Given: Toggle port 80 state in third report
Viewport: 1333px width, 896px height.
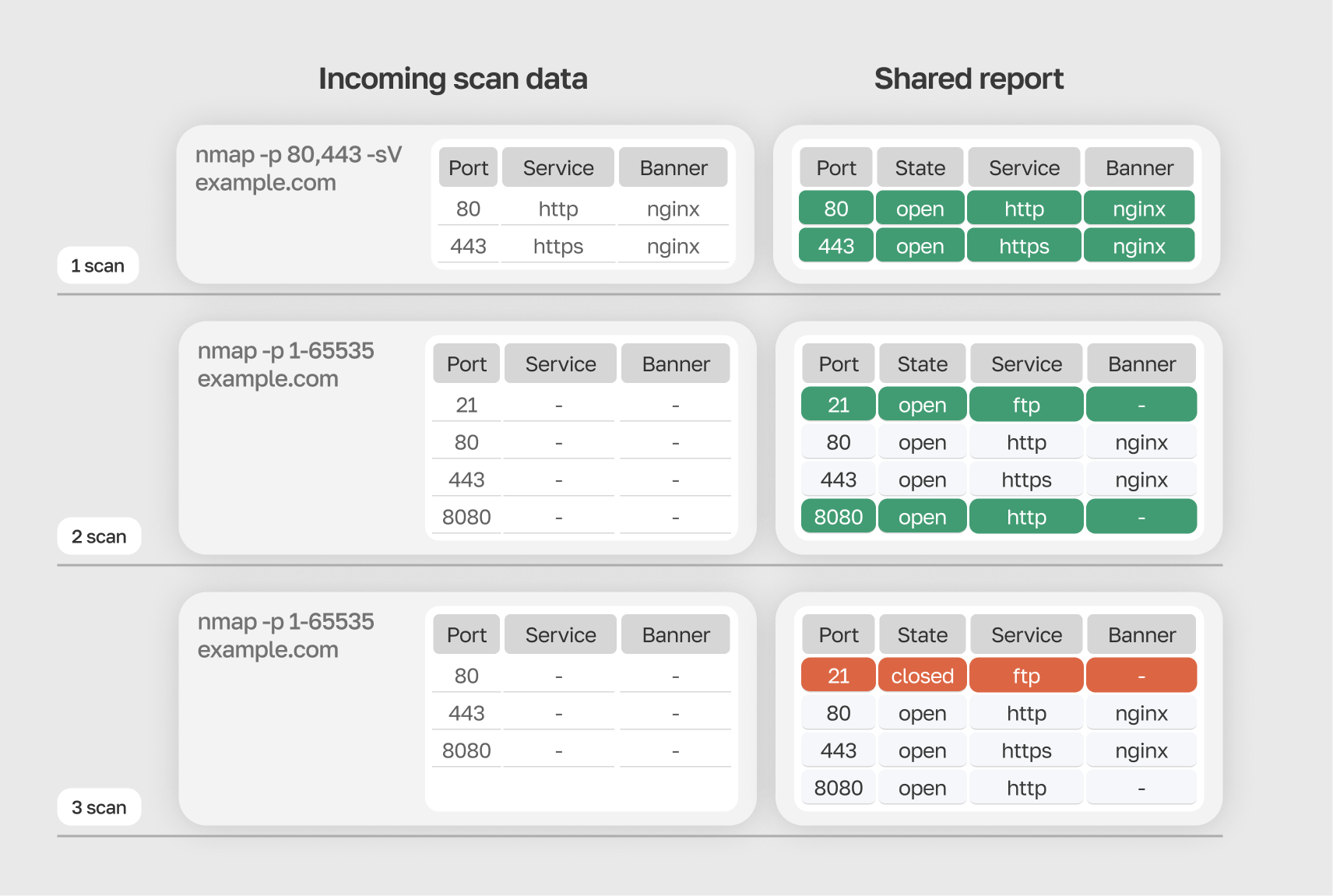Looking at the screenshot, I should pos(922,712).
